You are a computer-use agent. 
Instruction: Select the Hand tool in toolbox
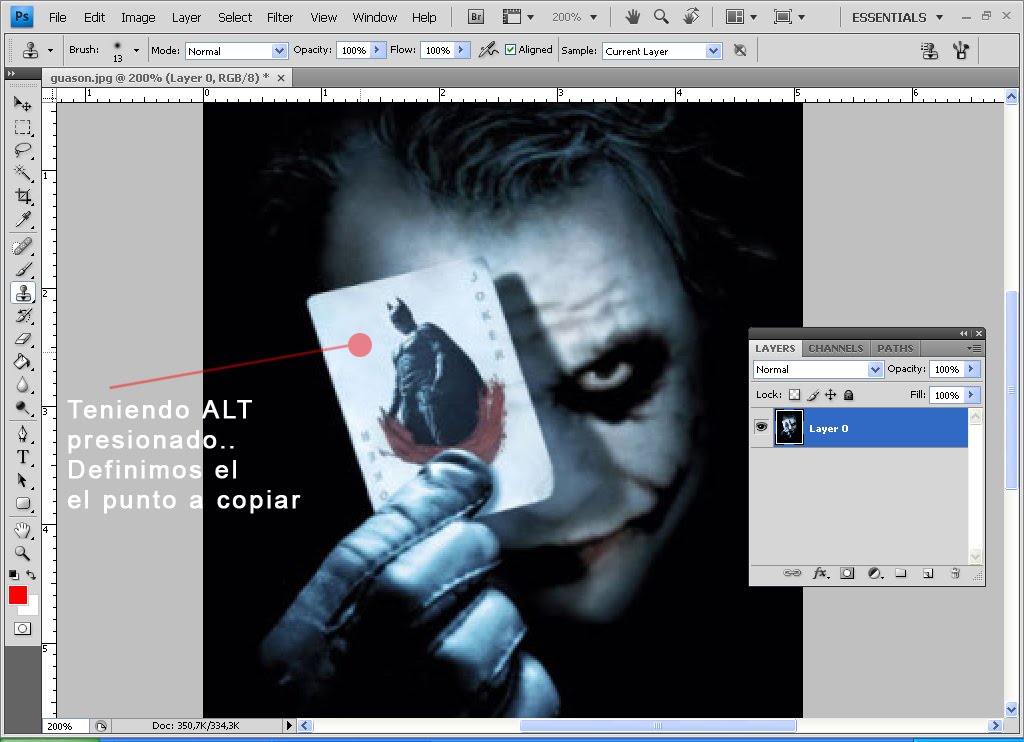pos(22,530)
